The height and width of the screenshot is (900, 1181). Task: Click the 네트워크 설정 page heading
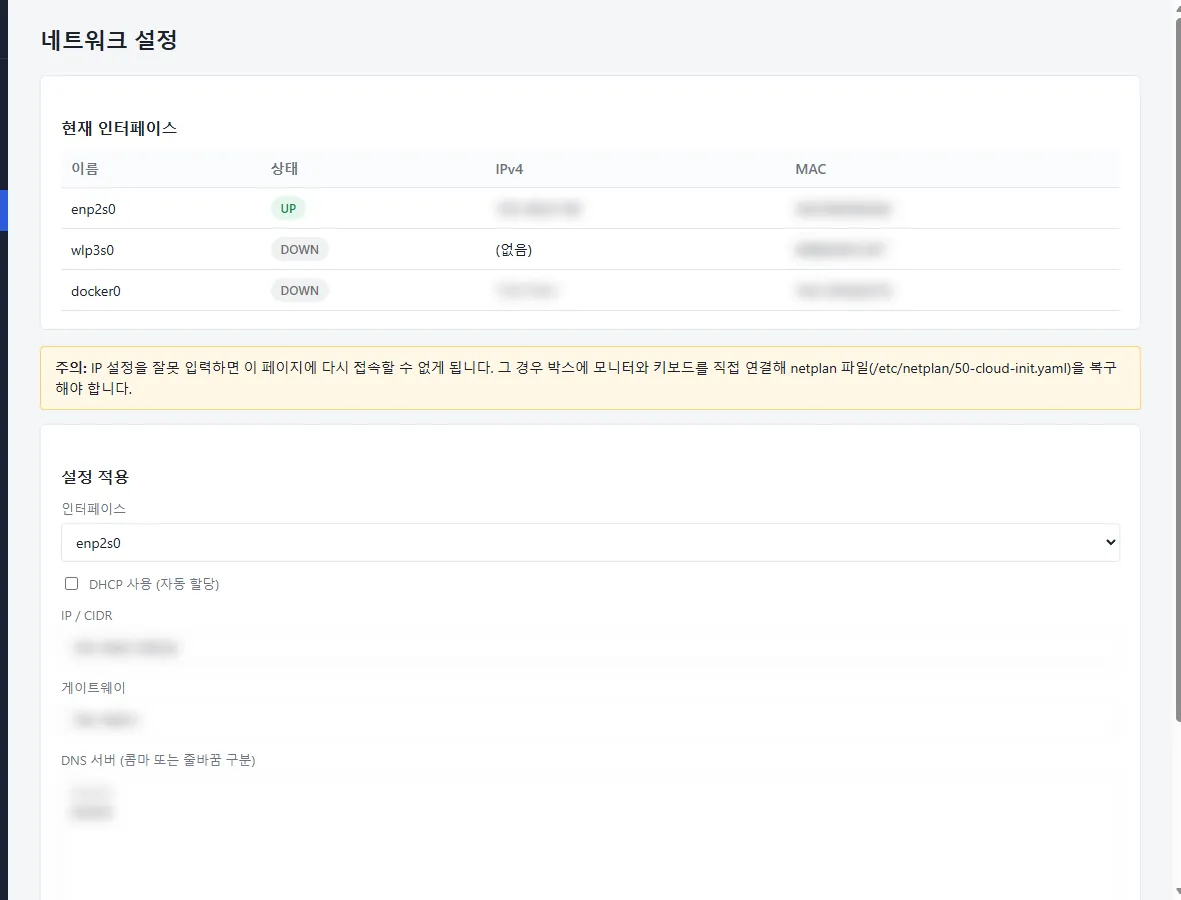(109, 39)
